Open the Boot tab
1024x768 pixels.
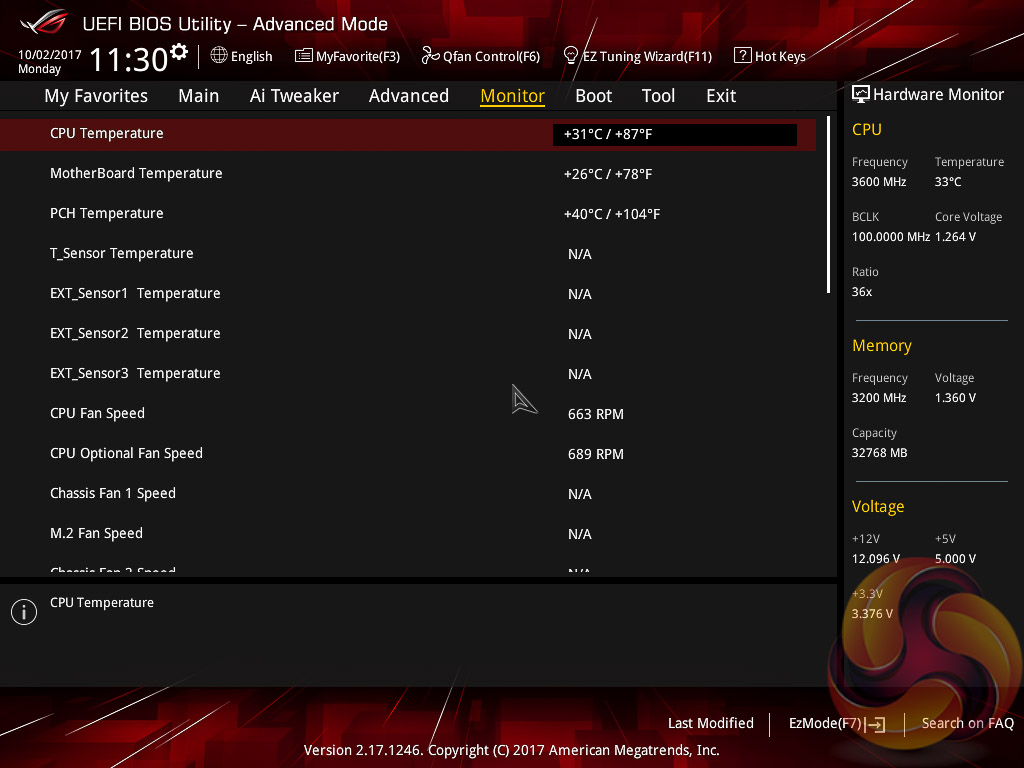coord(594,96)
